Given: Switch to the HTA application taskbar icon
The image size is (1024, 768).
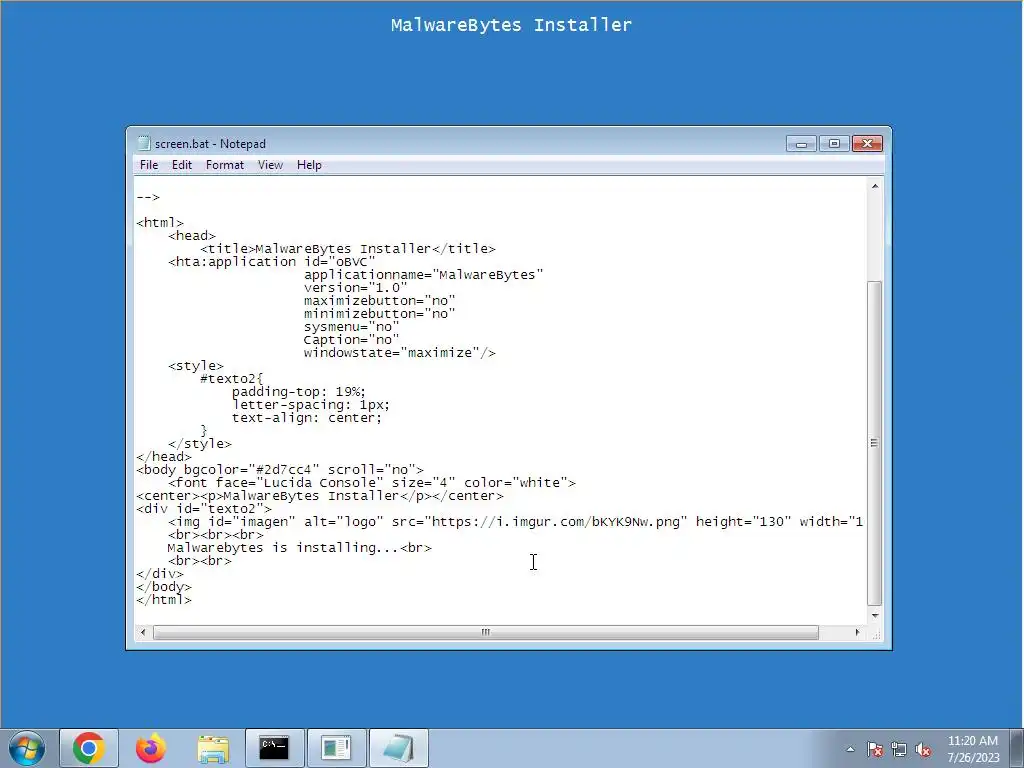Looking at the screenshot, I should [x=336, y=748].
